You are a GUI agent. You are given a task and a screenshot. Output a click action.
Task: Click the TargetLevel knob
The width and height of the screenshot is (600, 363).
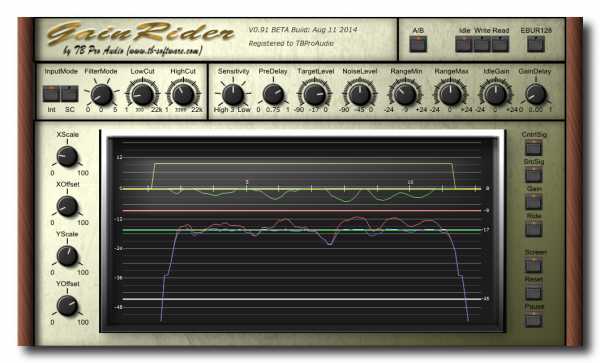tap(315, 94)
